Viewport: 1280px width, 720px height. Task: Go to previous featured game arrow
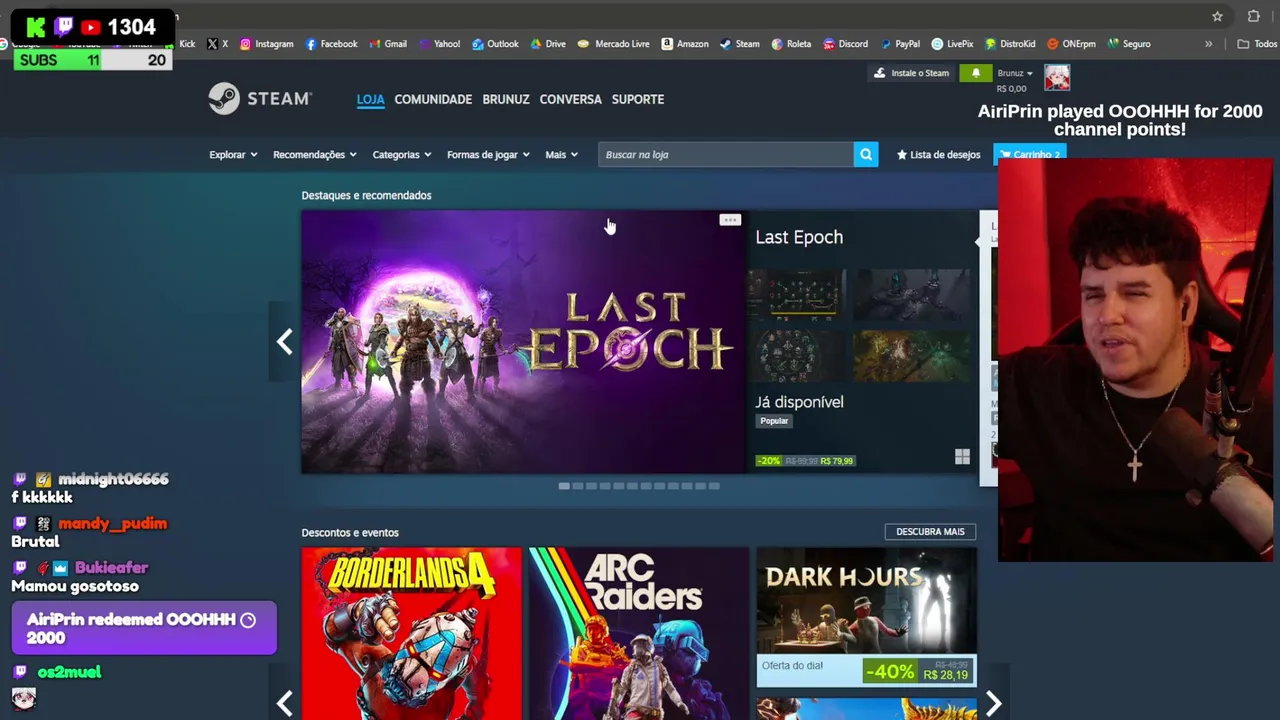coord(284,342)
